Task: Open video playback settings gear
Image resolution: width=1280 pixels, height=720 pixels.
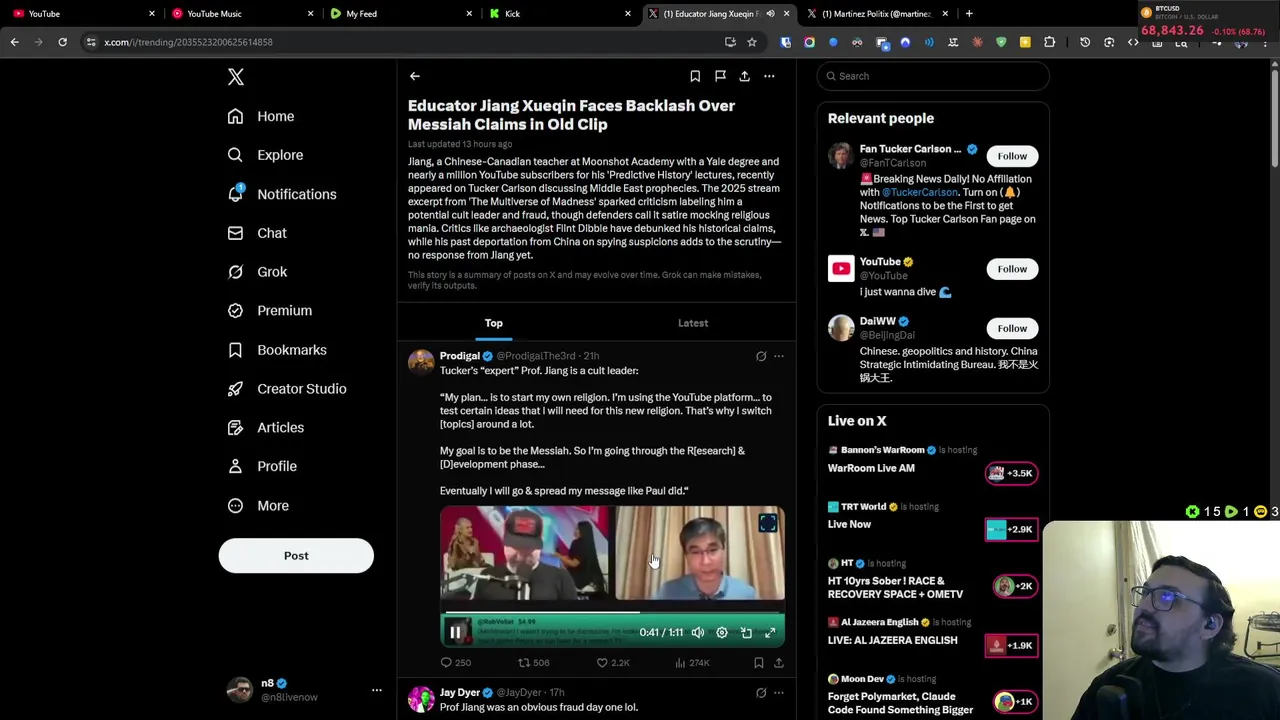Action: pyautogui.click(x=722, y=632)
